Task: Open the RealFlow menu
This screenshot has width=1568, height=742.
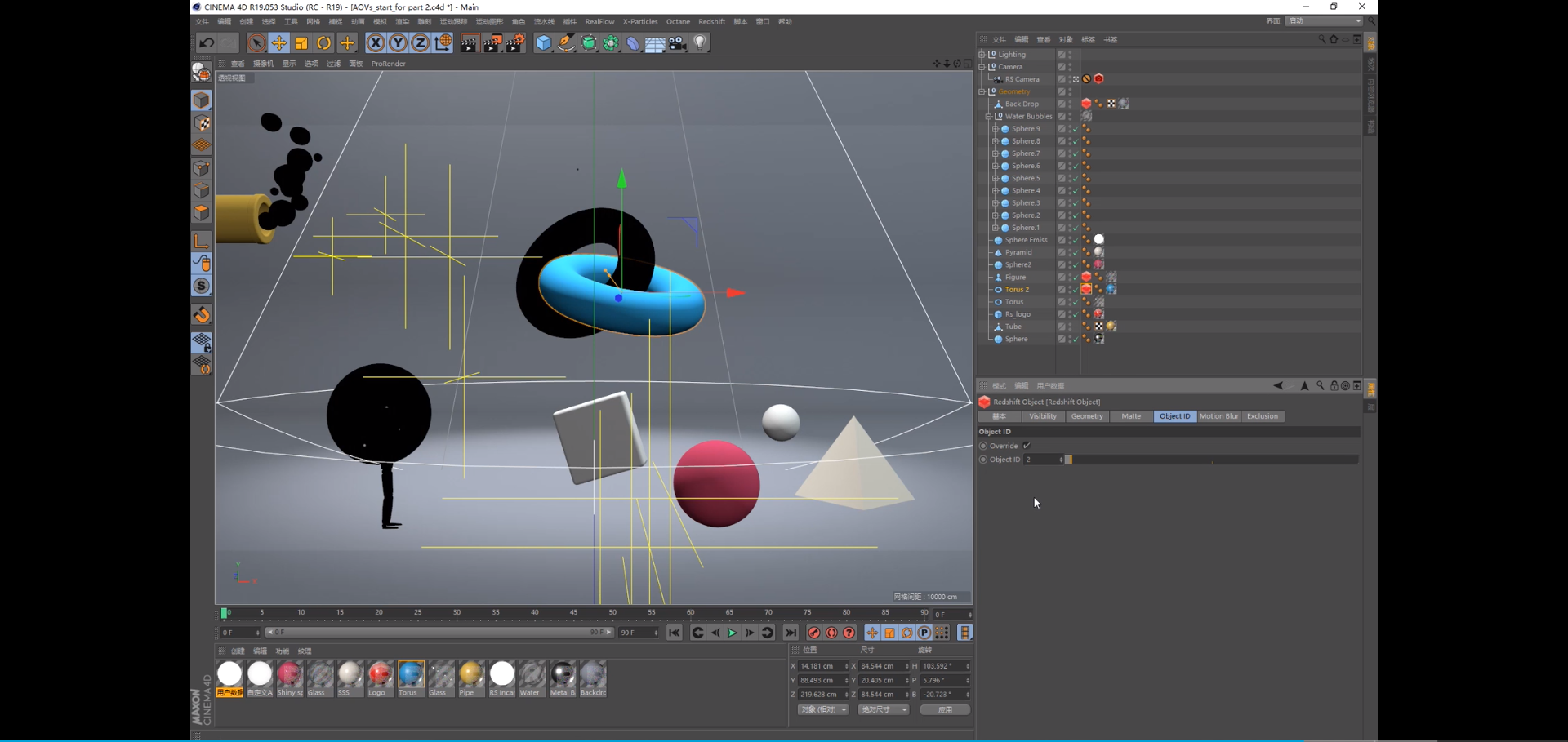Action: (599, 22)
